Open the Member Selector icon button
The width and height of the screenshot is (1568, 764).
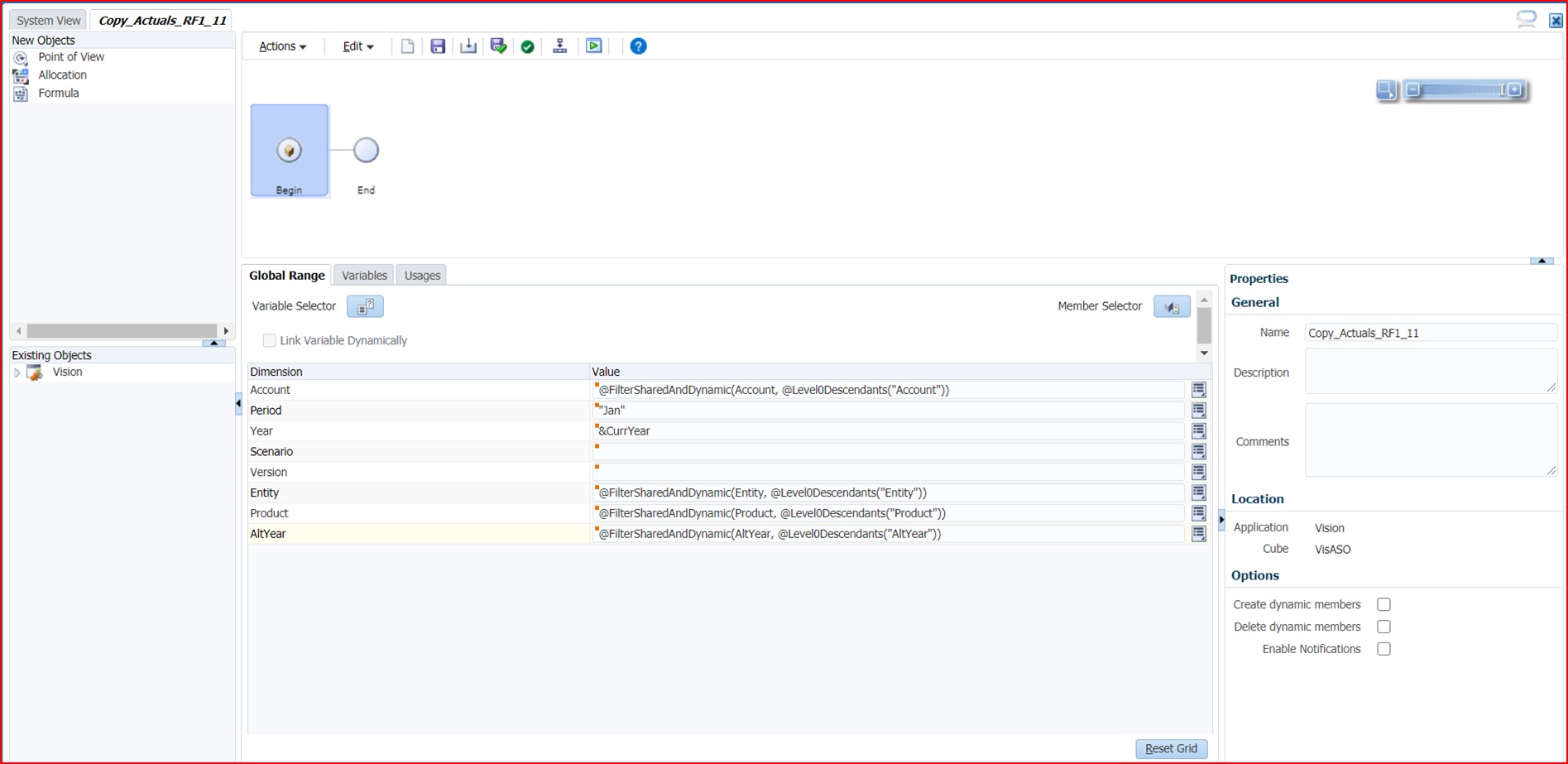[x=1172, y=307]
